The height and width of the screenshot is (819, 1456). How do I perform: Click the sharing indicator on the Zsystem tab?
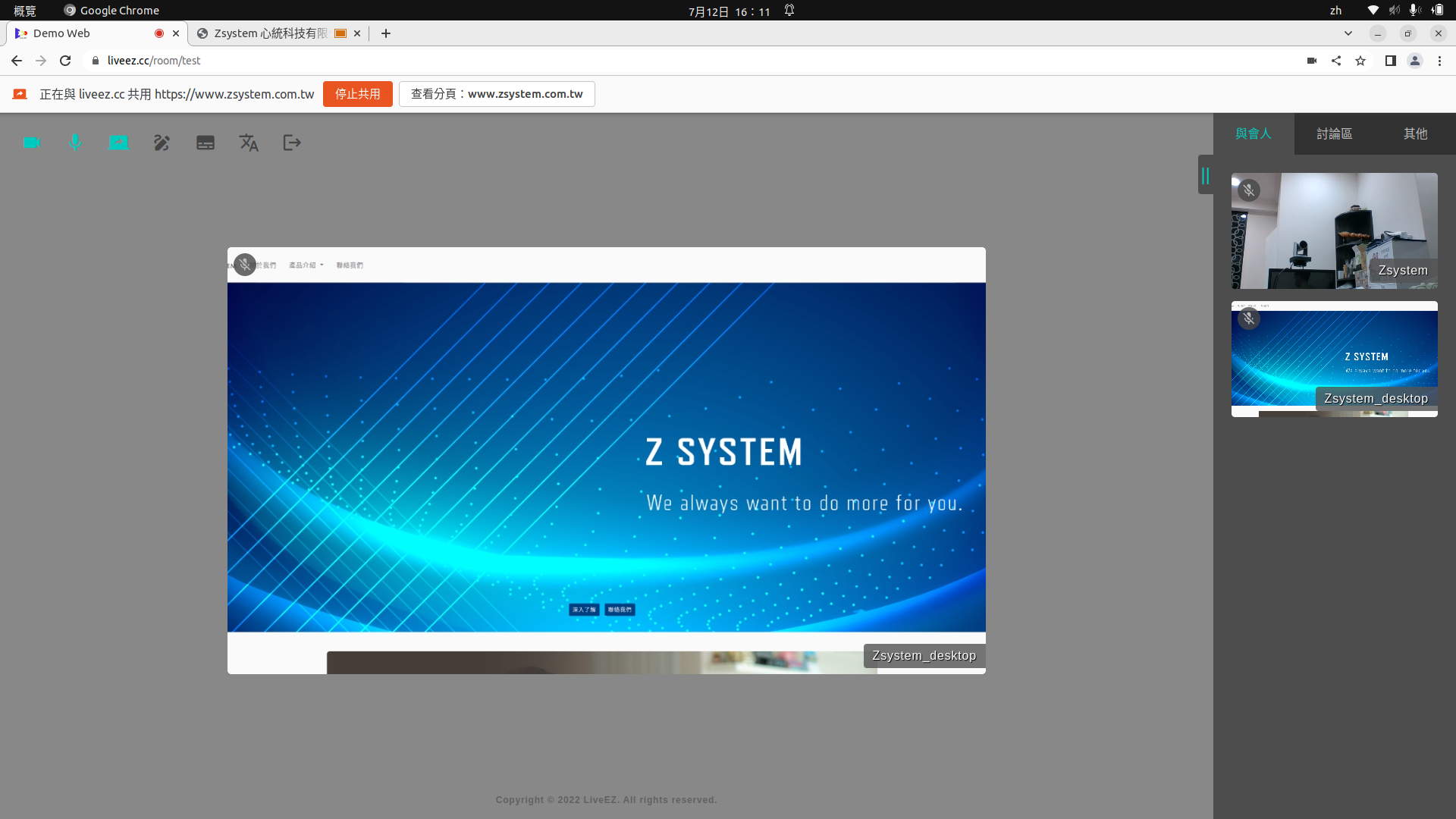point(340,33)
